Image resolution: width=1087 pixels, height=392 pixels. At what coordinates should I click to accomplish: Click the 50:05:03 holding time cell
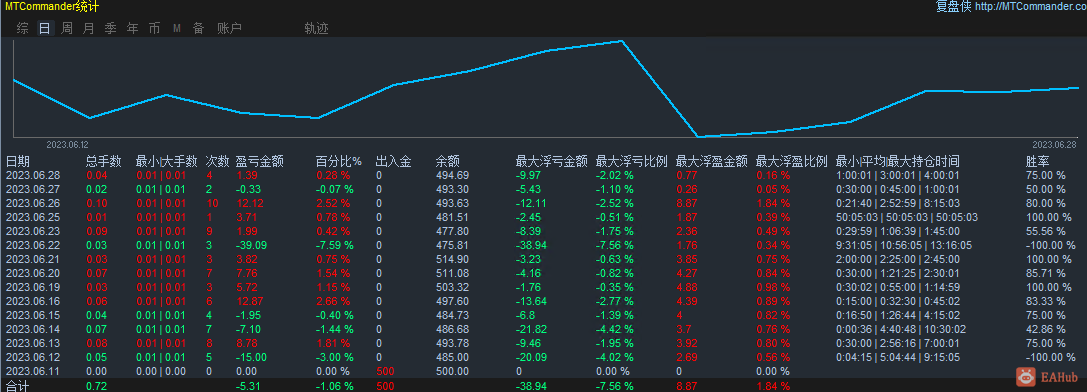(x=907, y=216)
